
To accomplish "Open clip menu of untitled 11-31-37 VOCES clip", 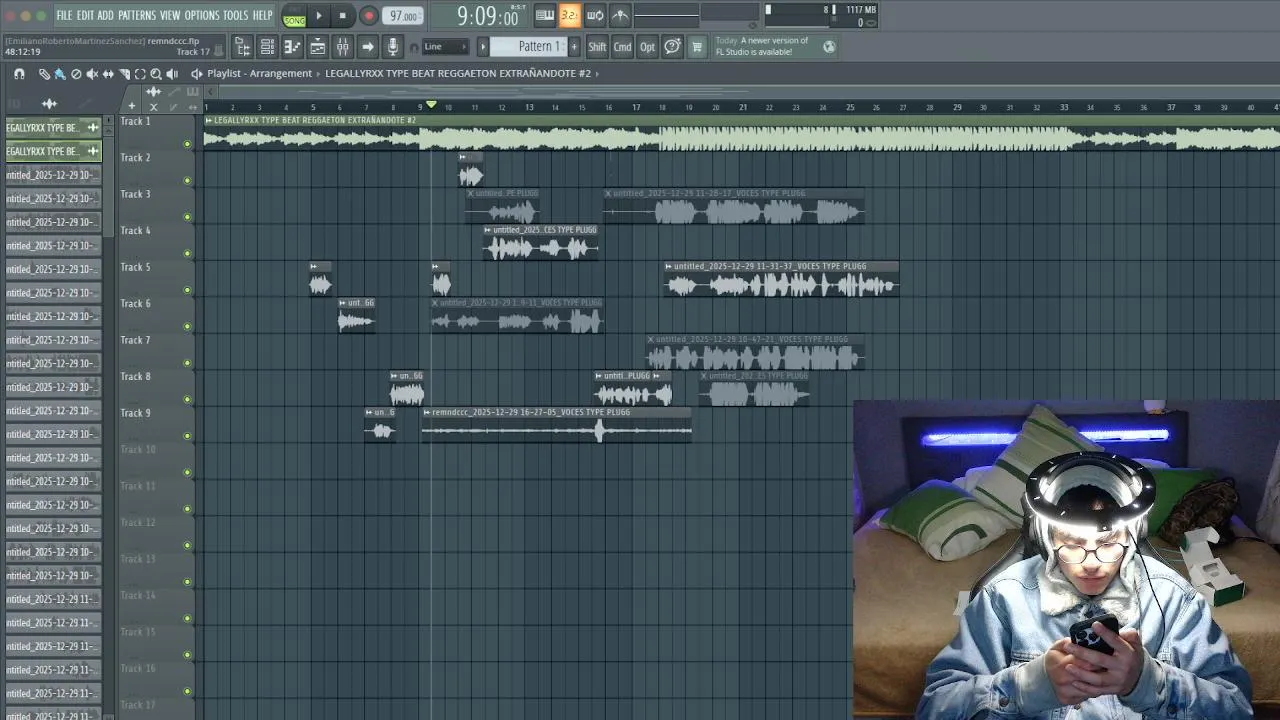I will (669, 267).
